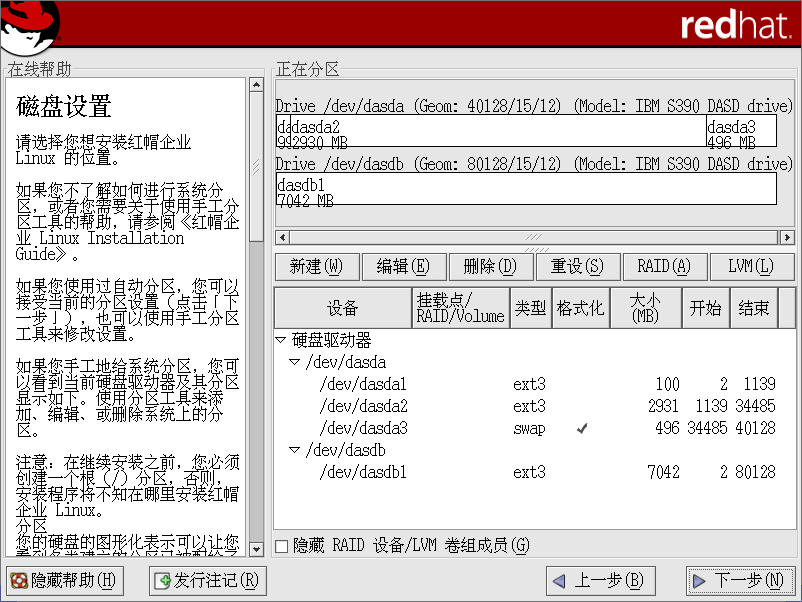Click the help panel vertical scrollbar thumb
Viewport: 802px width, 602px height.
click(x=256, y=167)
